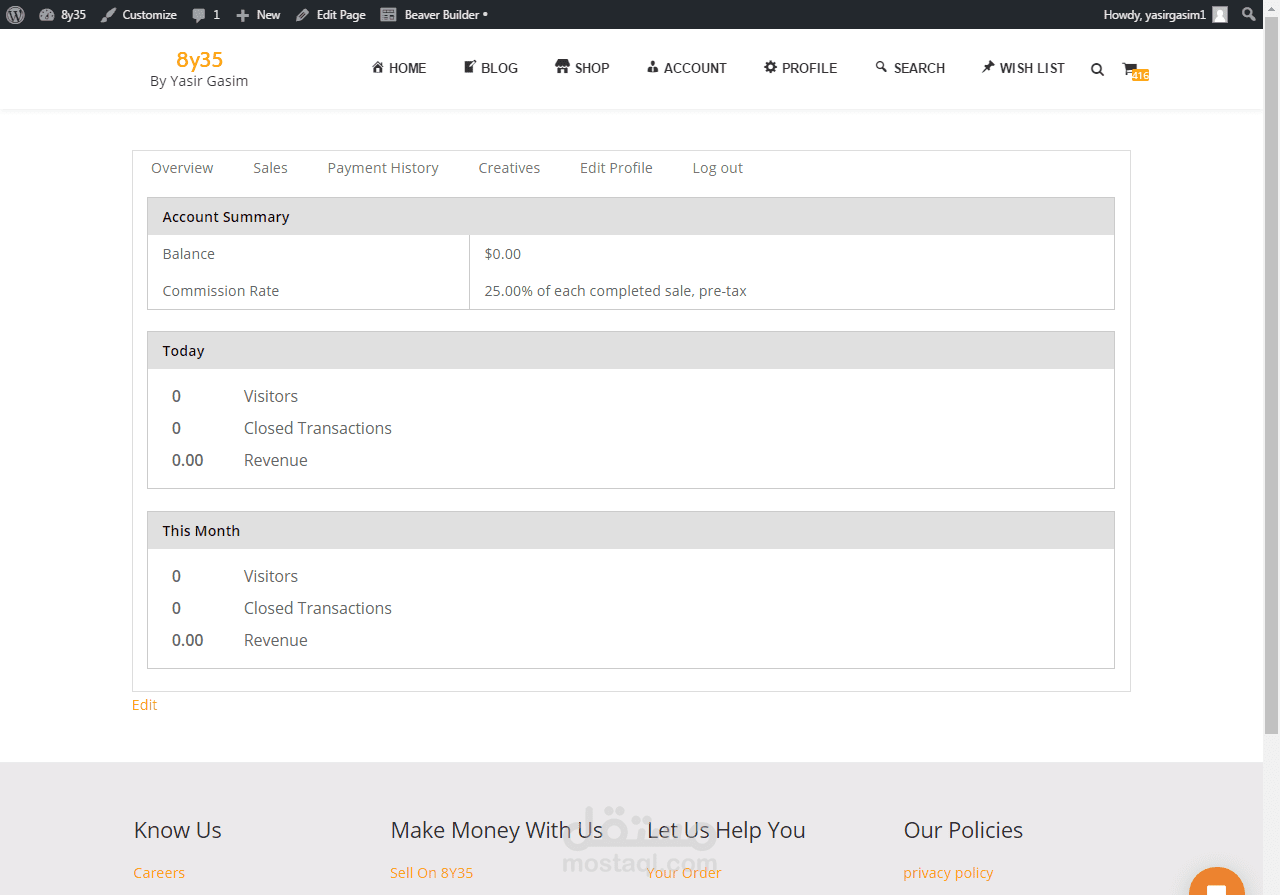
Task: Click the 8y35 site title
Action: pos(199,60)
